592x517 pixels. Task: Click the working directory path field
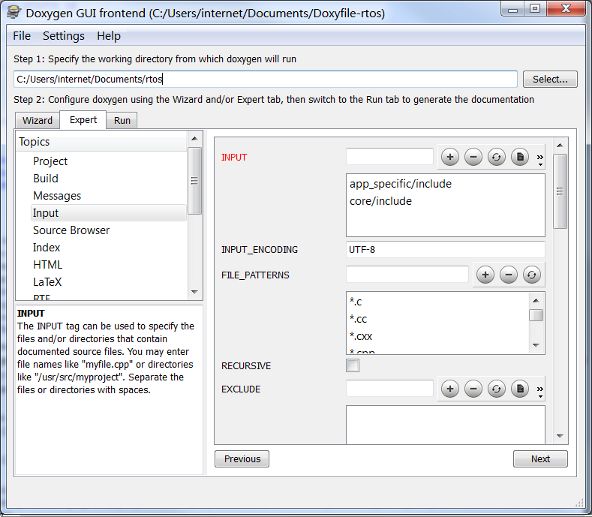[x=265, y=79]
